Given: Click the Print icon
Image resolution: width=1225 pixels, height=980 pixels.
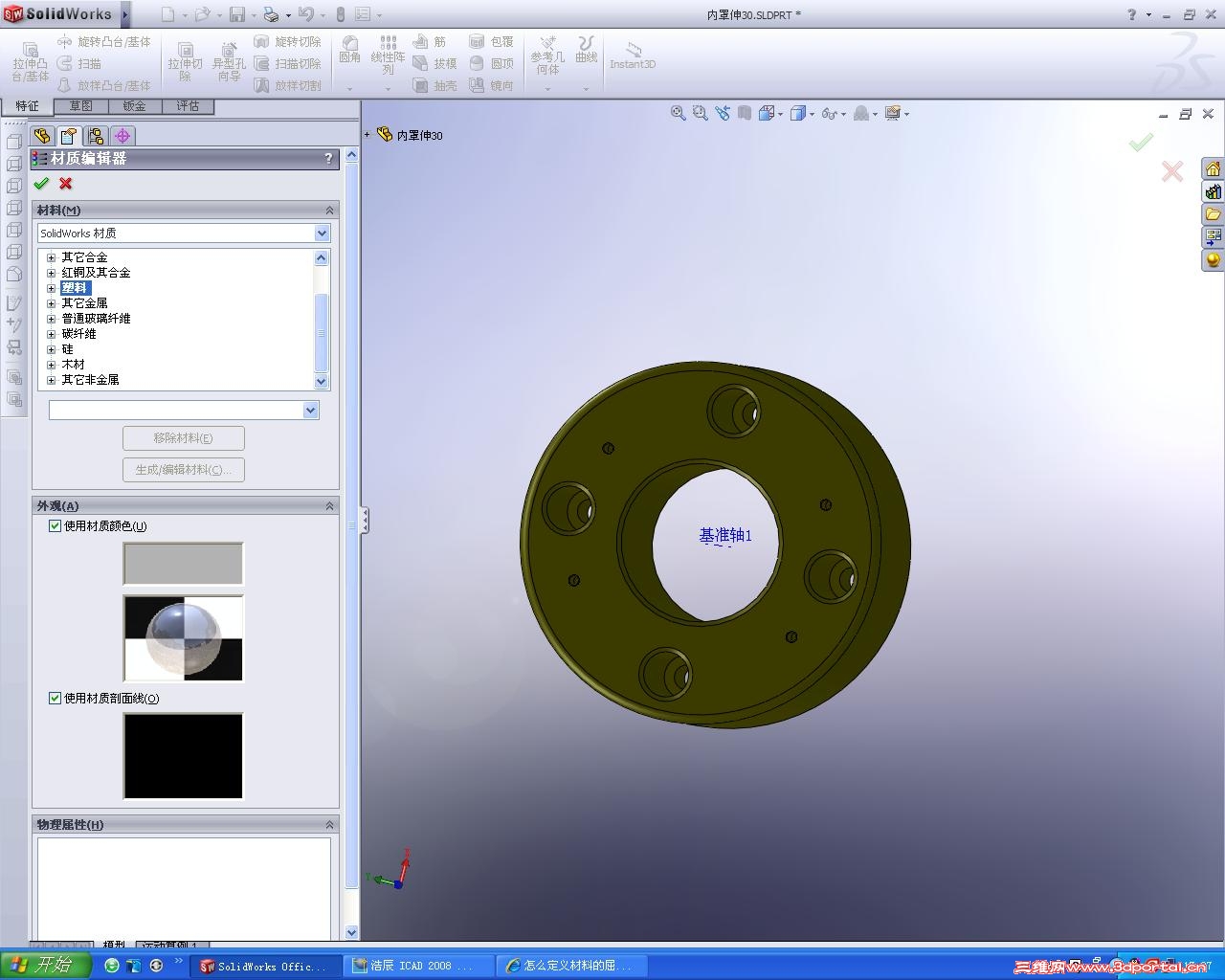Looking at the screenshot, I should coord(271,14).
